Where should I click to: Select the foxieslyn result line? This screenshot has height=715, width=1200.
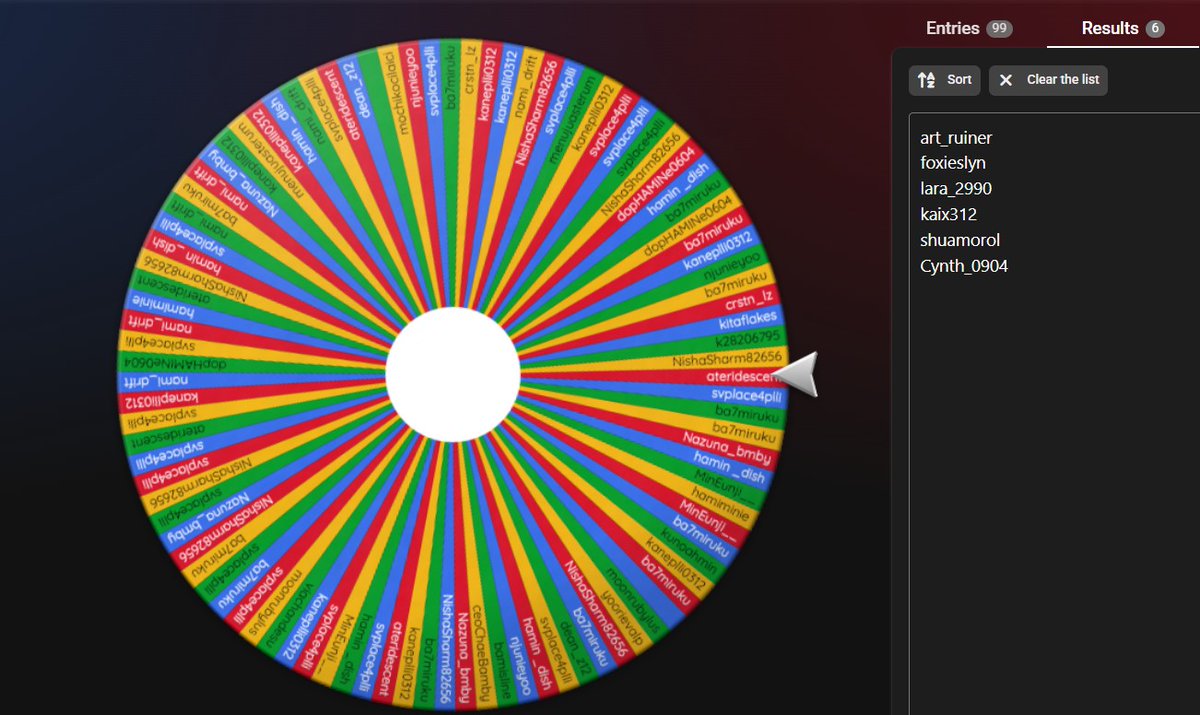953,163
